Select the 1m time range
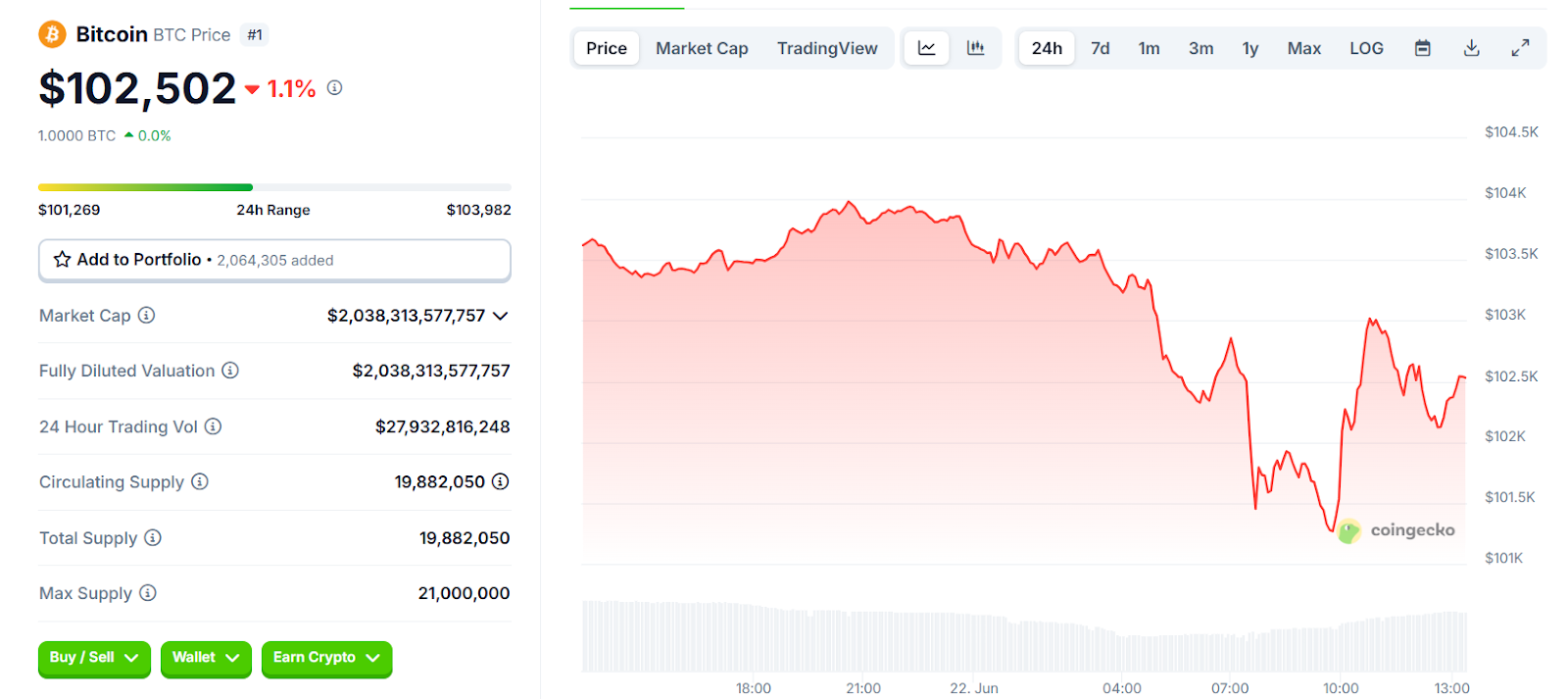Screen dimensions: 1568x699 pyautogui.click(x=1149, y=48)
